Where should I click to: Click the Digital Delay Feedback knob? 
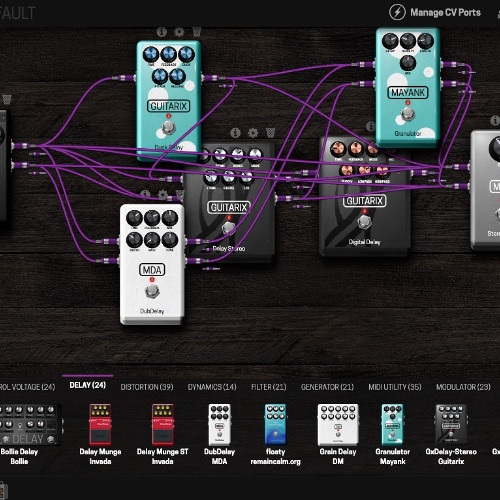(x=356, y=149)
